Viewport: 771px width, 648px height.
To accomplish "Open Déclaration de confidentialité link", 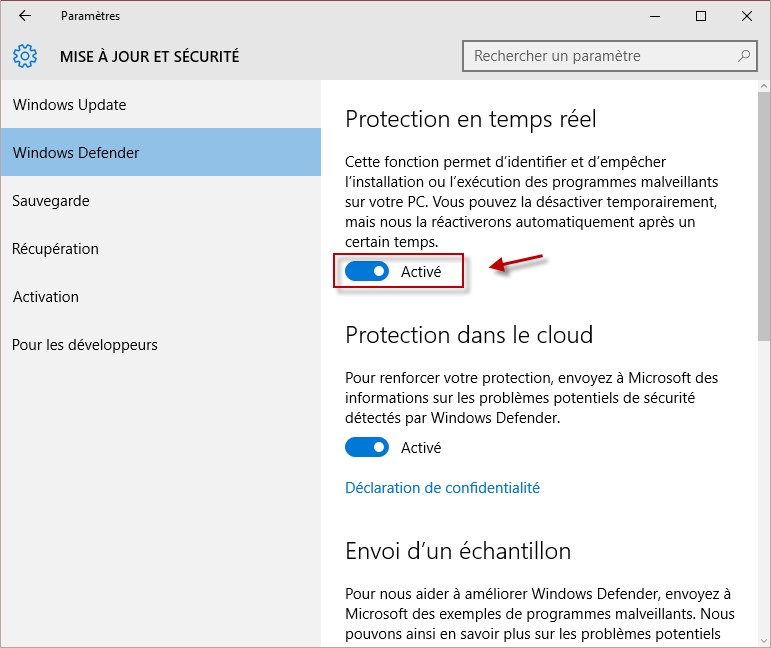I will [x=442, y=488].
